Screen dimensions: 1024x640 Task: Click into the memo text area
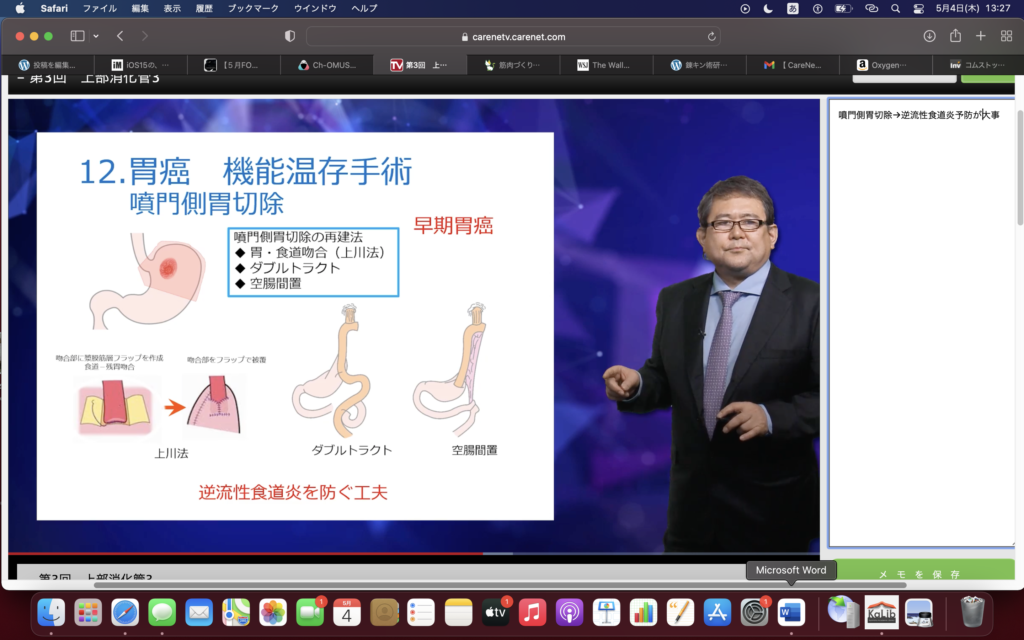[x=920, y=330]
